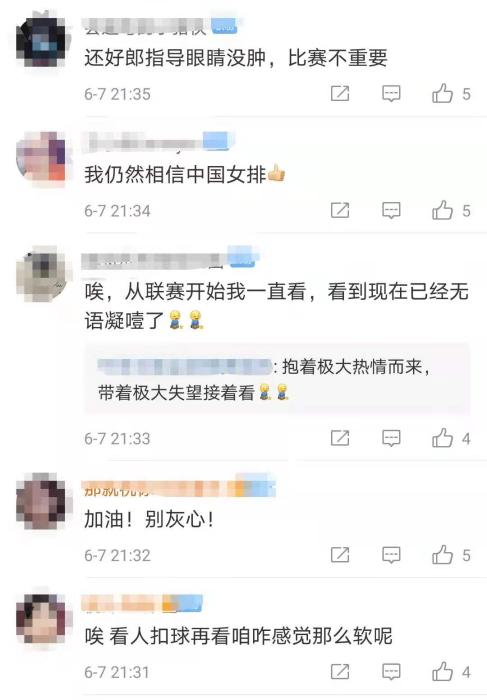Share the comment about 扣球
487x700 pixels.
340,672
